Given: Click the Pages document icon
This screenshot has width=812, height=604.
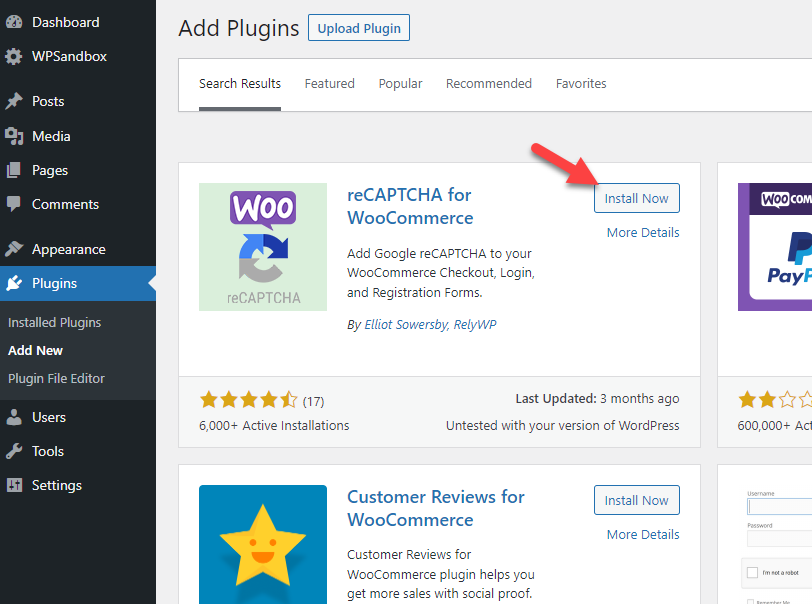Looking at the screenshot, I should tap(14, 170).
